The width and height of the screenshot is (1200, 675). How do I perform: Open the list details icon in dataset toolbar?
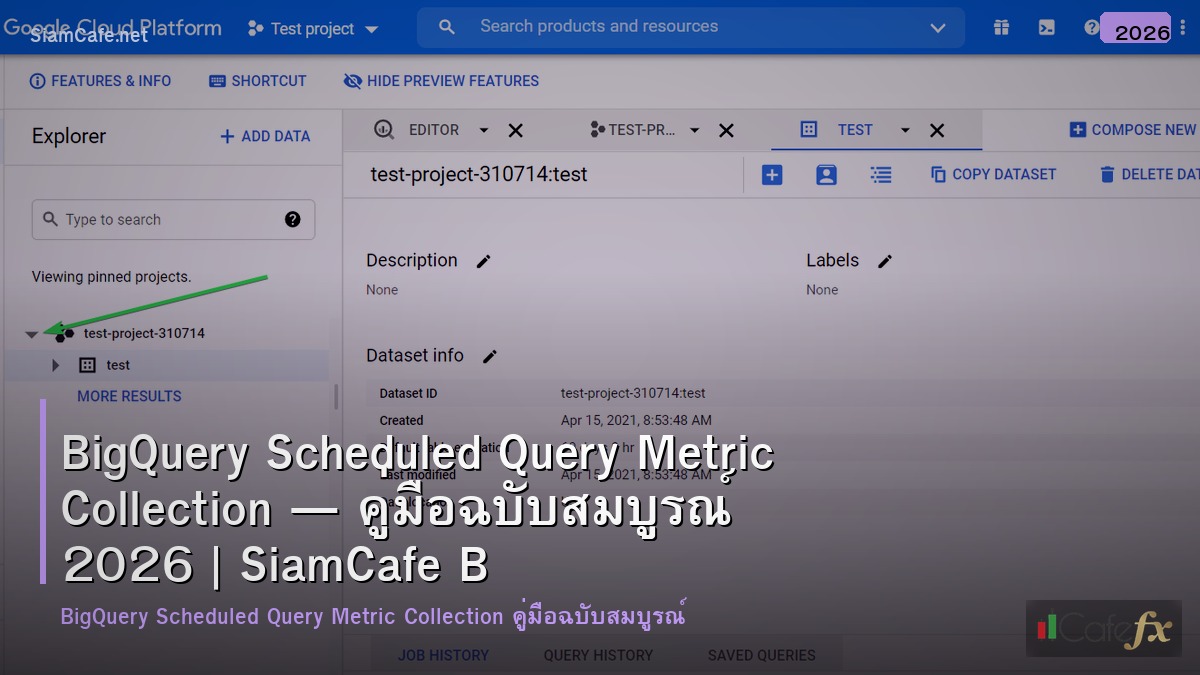coord(881,174)
